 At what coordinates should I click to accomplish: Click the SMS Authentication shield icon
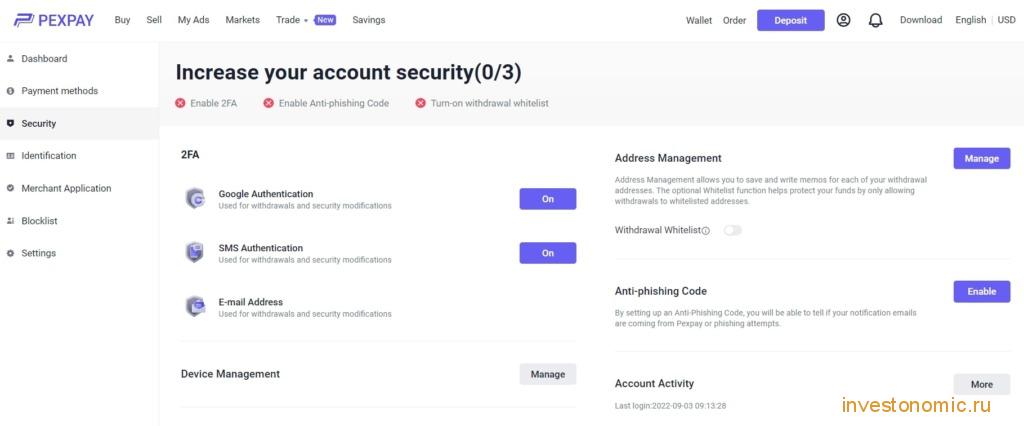(x=195, y=252)
